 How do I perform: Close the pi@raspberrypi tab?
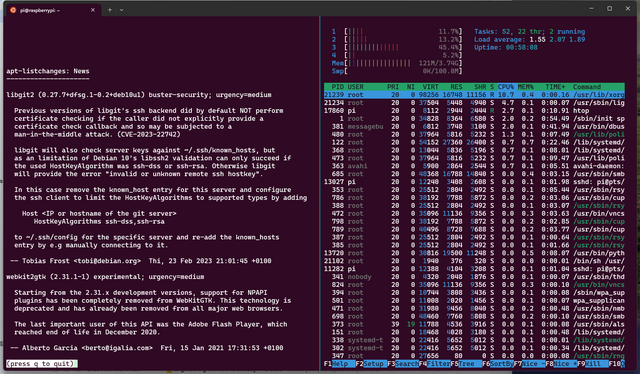tap(93, 10)
